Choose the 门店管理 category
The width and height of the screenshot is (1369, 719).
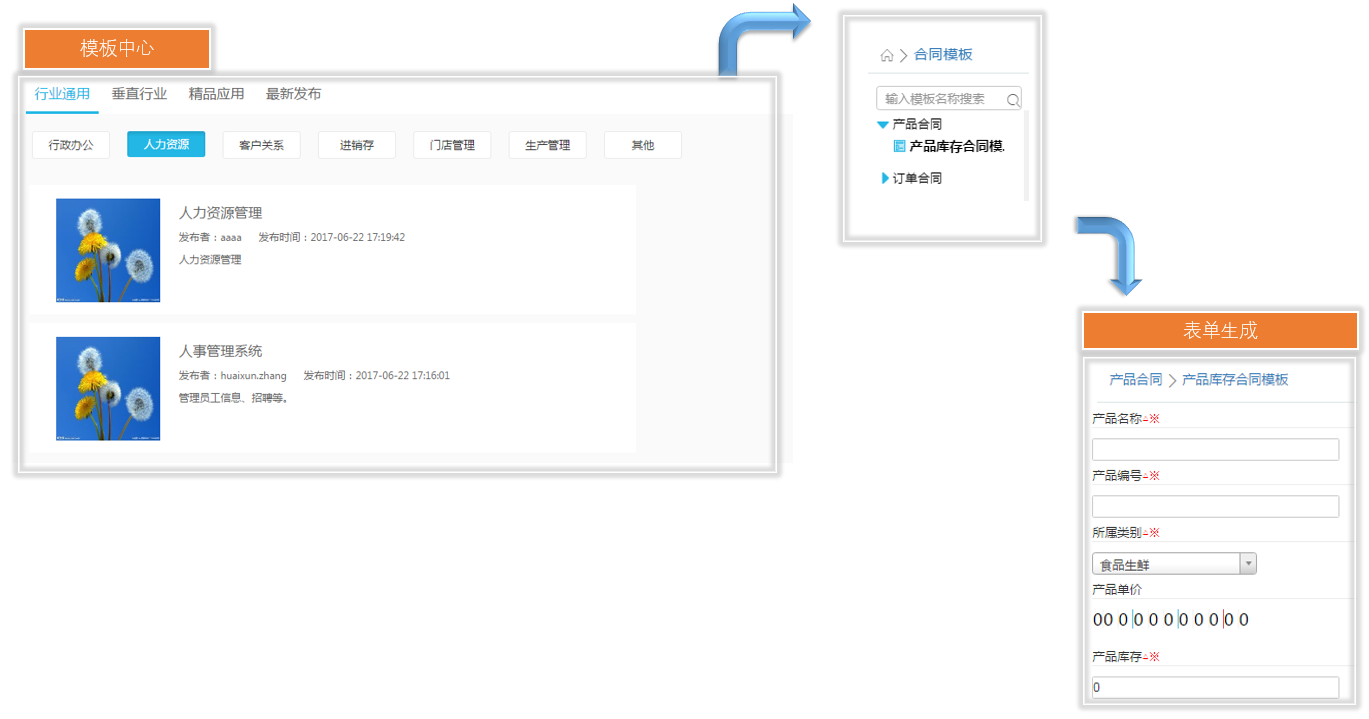(452, 145)
